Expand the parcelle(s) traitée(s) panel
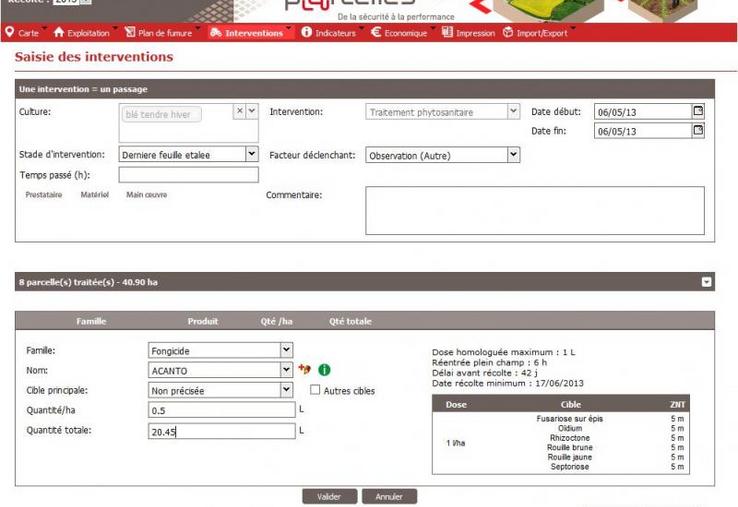The width and height of the screenshot is (738, 507). pos(707,282)
